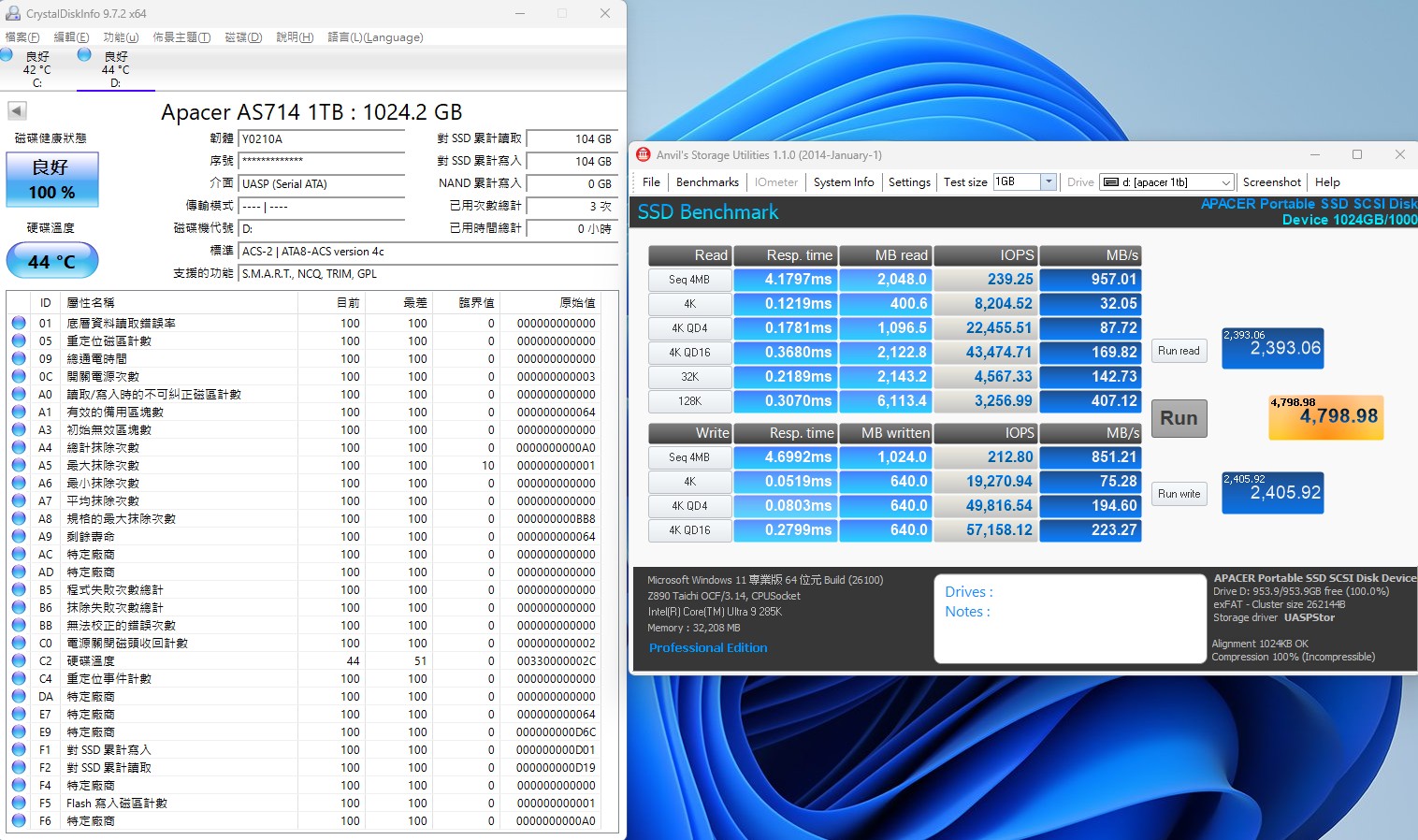Click the firmware field showing Y0210A
Image resolution: width=1418 pixels, height=840 pixels.
pyautogui.click(x=322, y=138)
